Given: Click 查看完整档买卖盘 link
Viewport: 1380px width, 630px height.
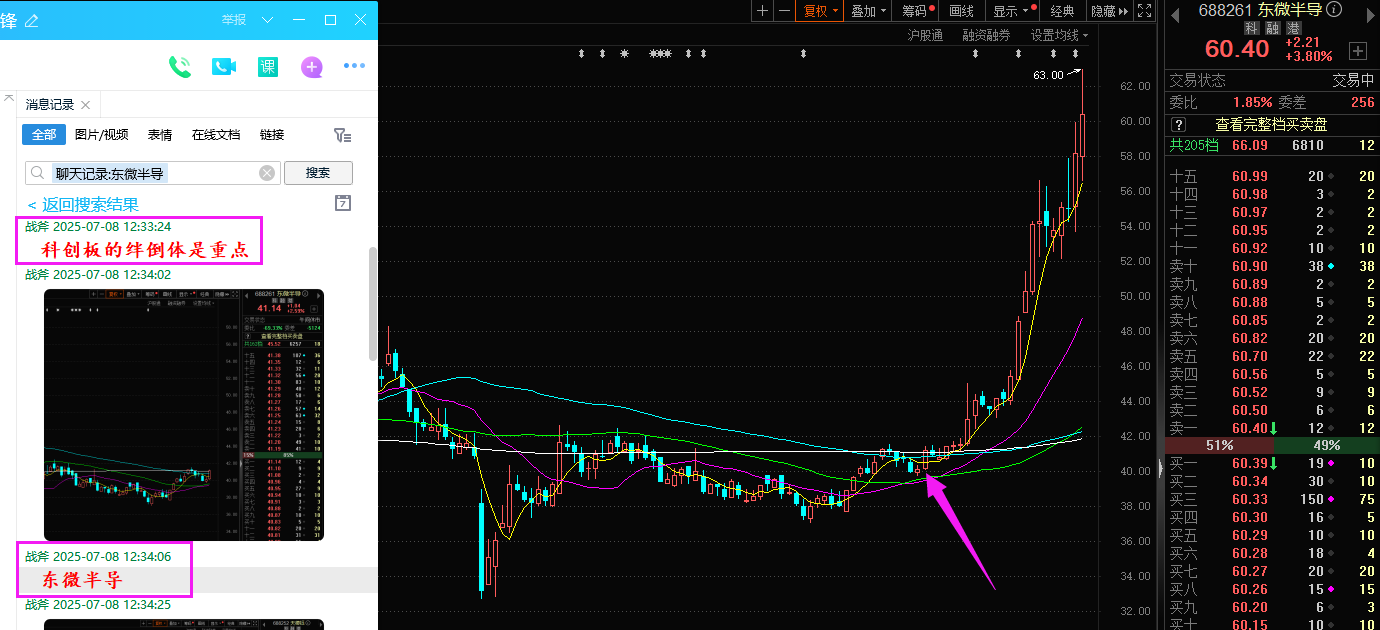Looking at the screenshot, I should pyautogui.click(x=1271, y=125).
